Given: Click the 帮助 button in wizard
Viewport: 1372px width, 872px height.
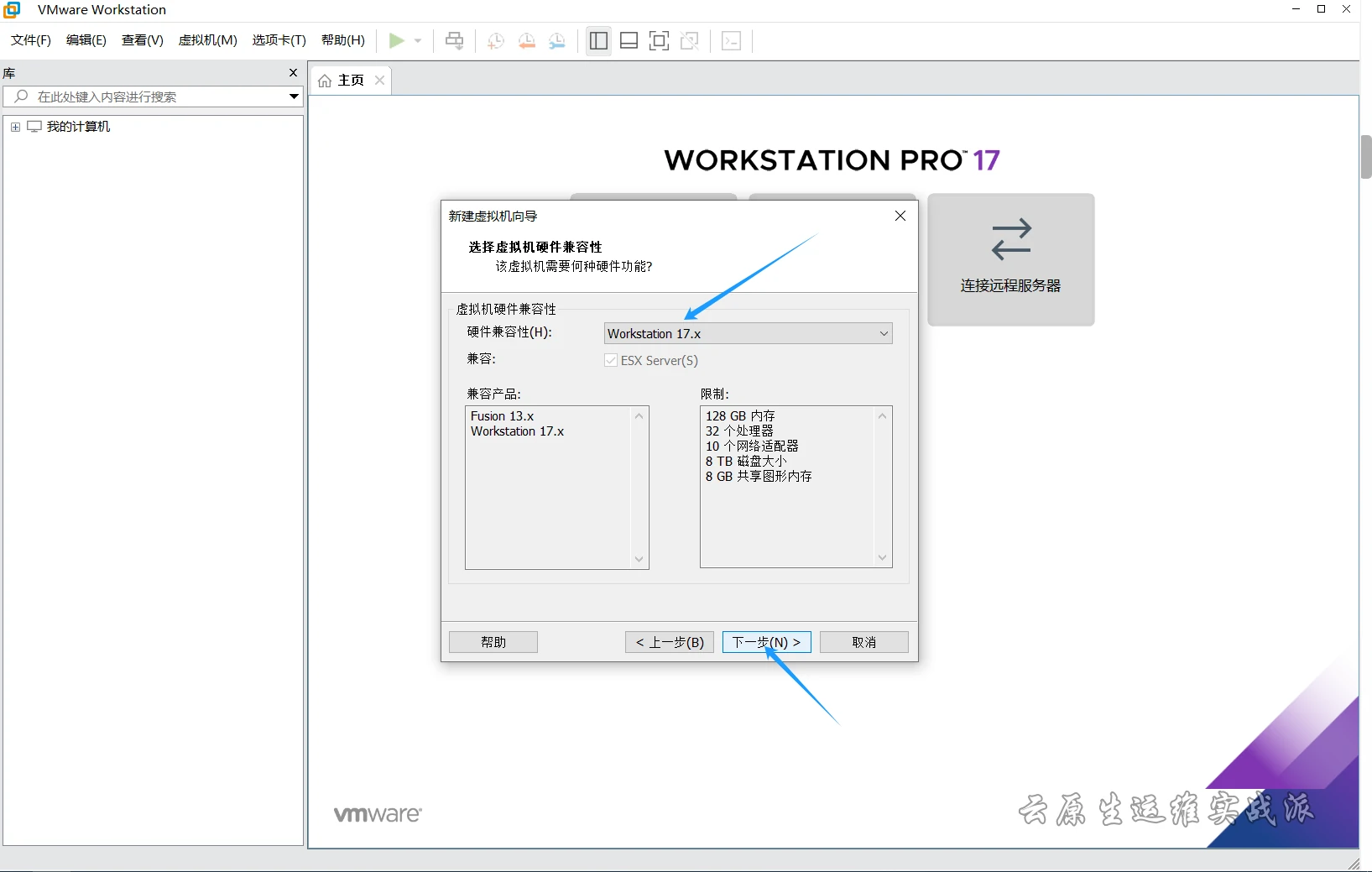Looking at the screenshot, I should click(x=493, y=642).
